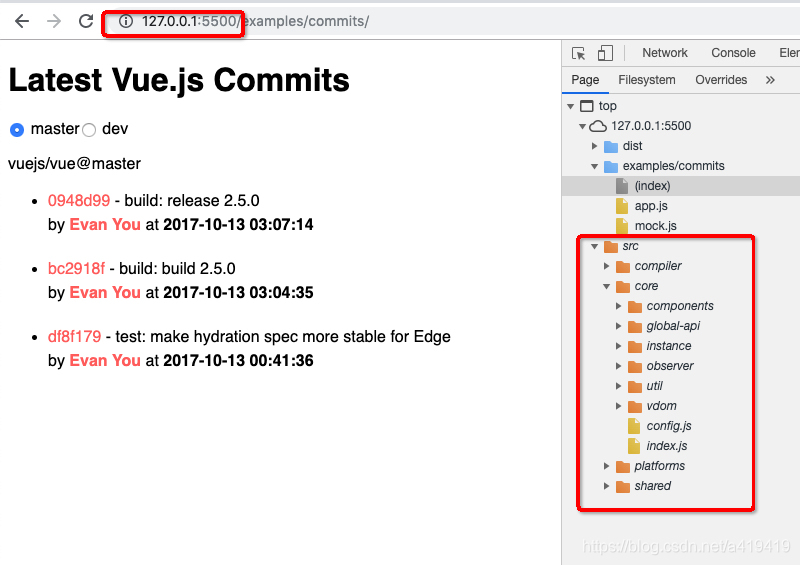Expand the global-api folder arrow

618,326
